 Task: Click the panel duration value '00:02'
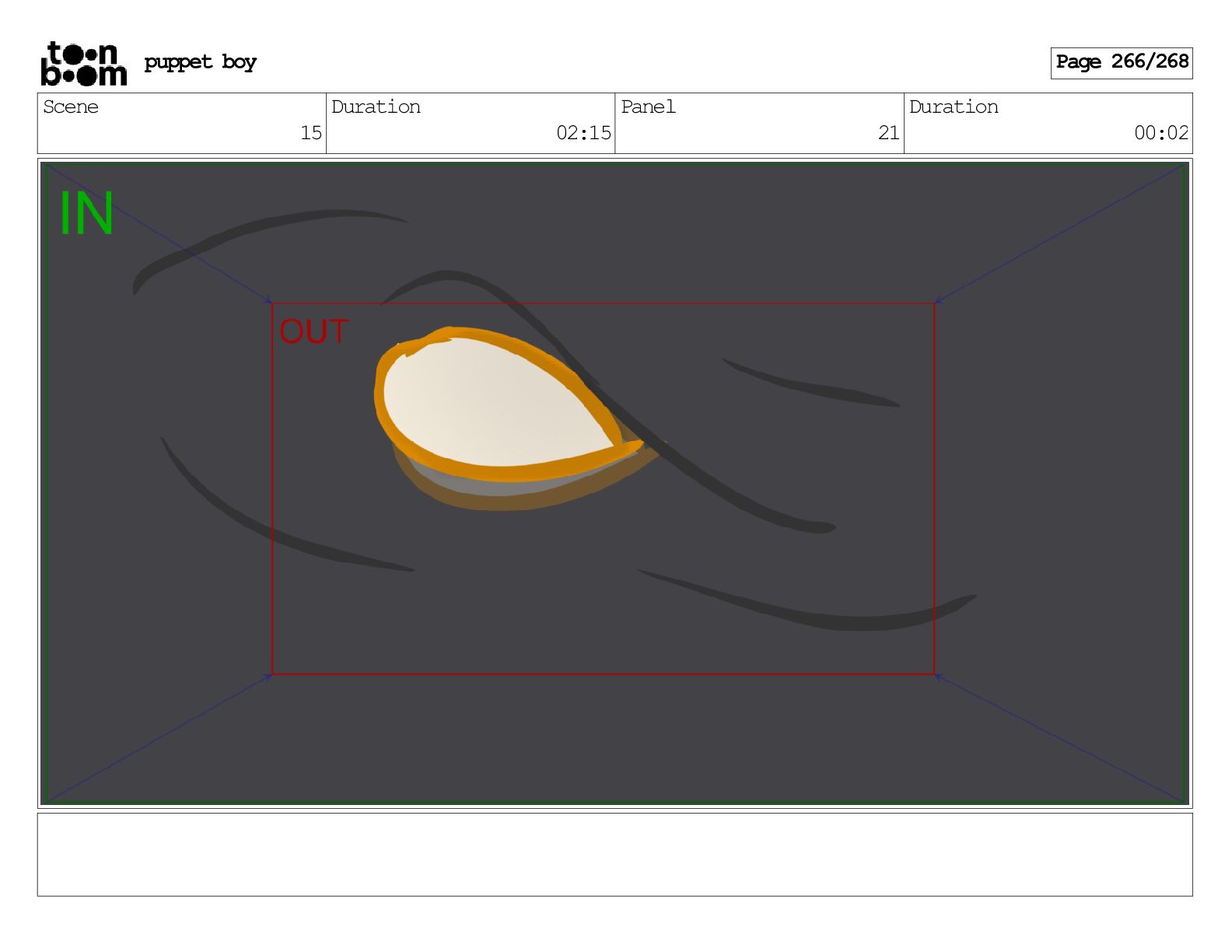click(1161, 133)
